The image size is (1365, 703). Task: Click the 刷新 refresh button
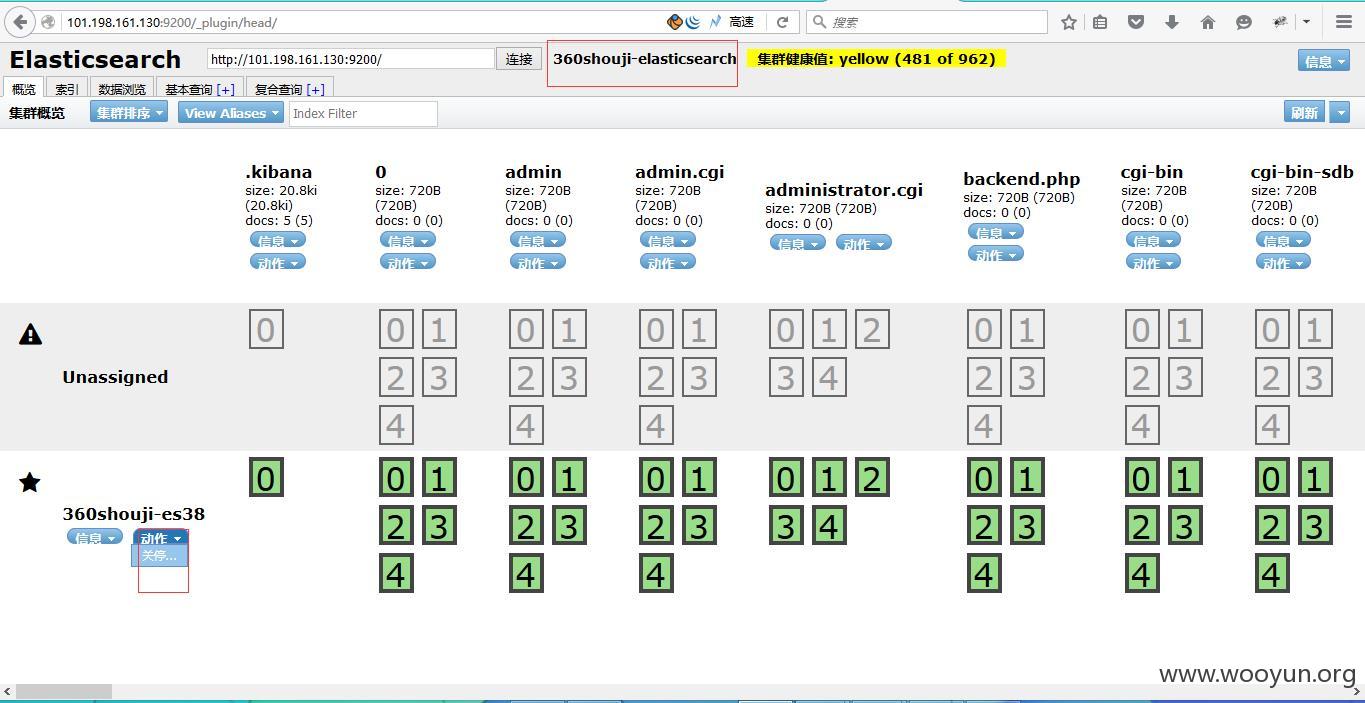(1304, 112)
